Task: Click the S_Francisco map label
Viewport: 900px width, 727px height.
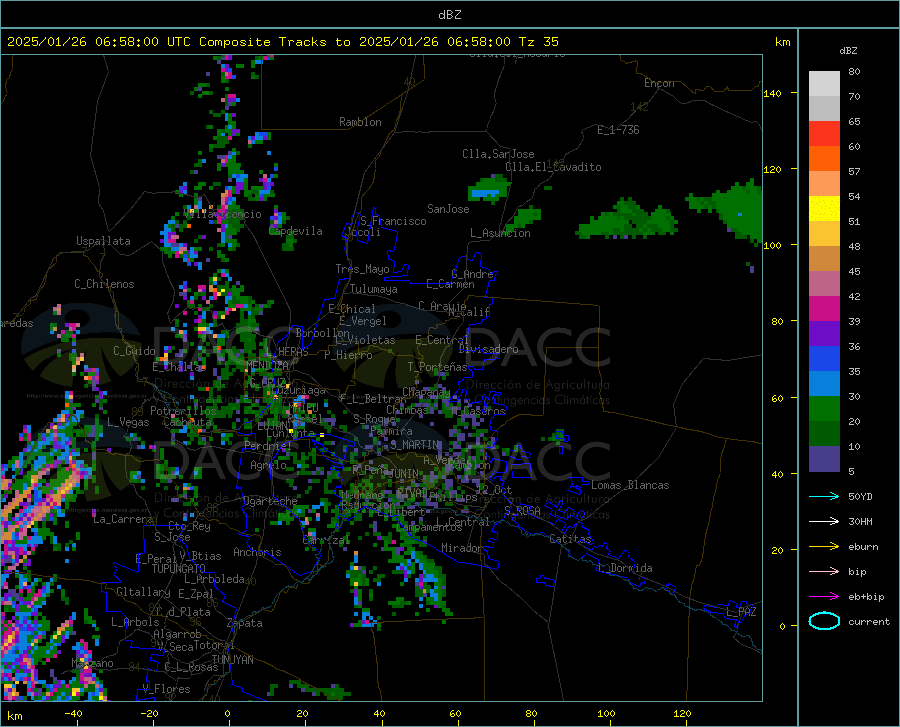Action: pos(393,221)
